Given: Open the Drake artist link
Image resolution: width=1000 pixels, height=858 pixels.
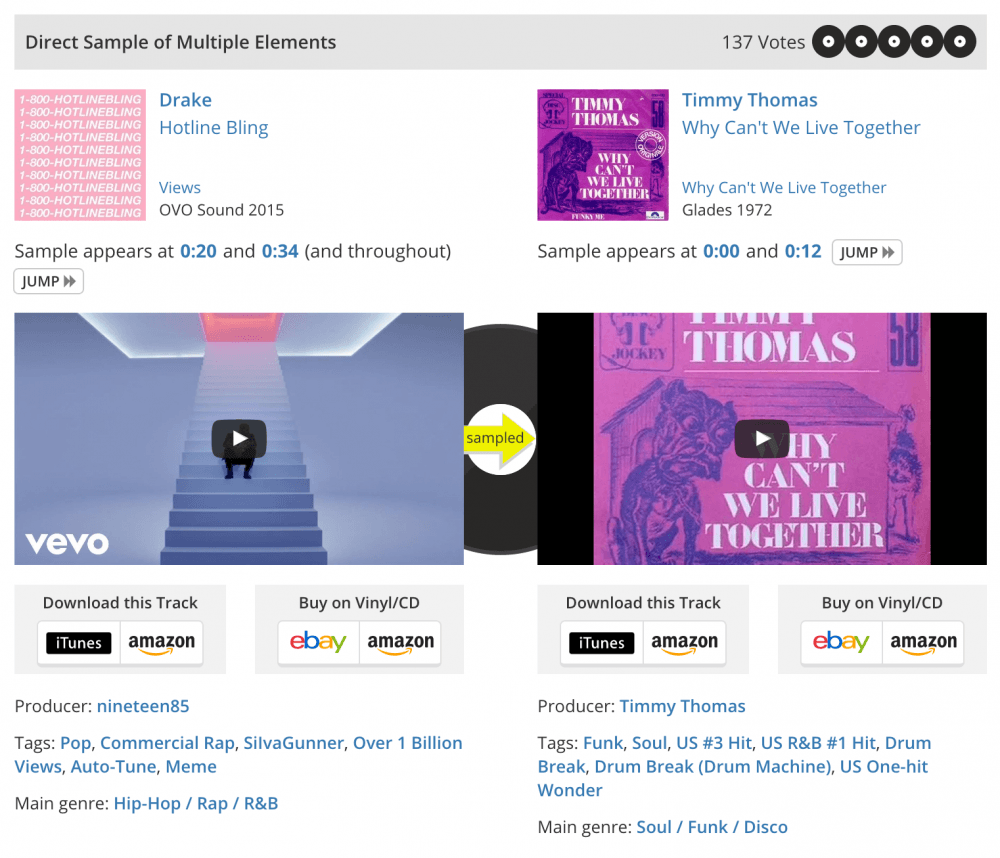Looking at the screenshot, I should pos(186,100).
